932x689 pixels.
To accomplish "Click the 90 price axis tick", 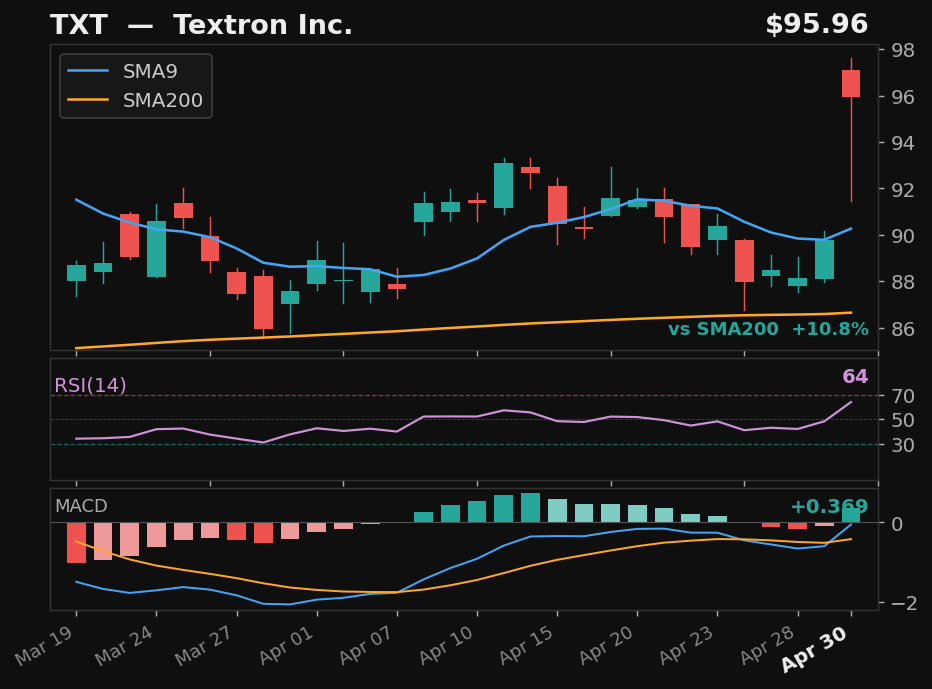I will (903, 236).
